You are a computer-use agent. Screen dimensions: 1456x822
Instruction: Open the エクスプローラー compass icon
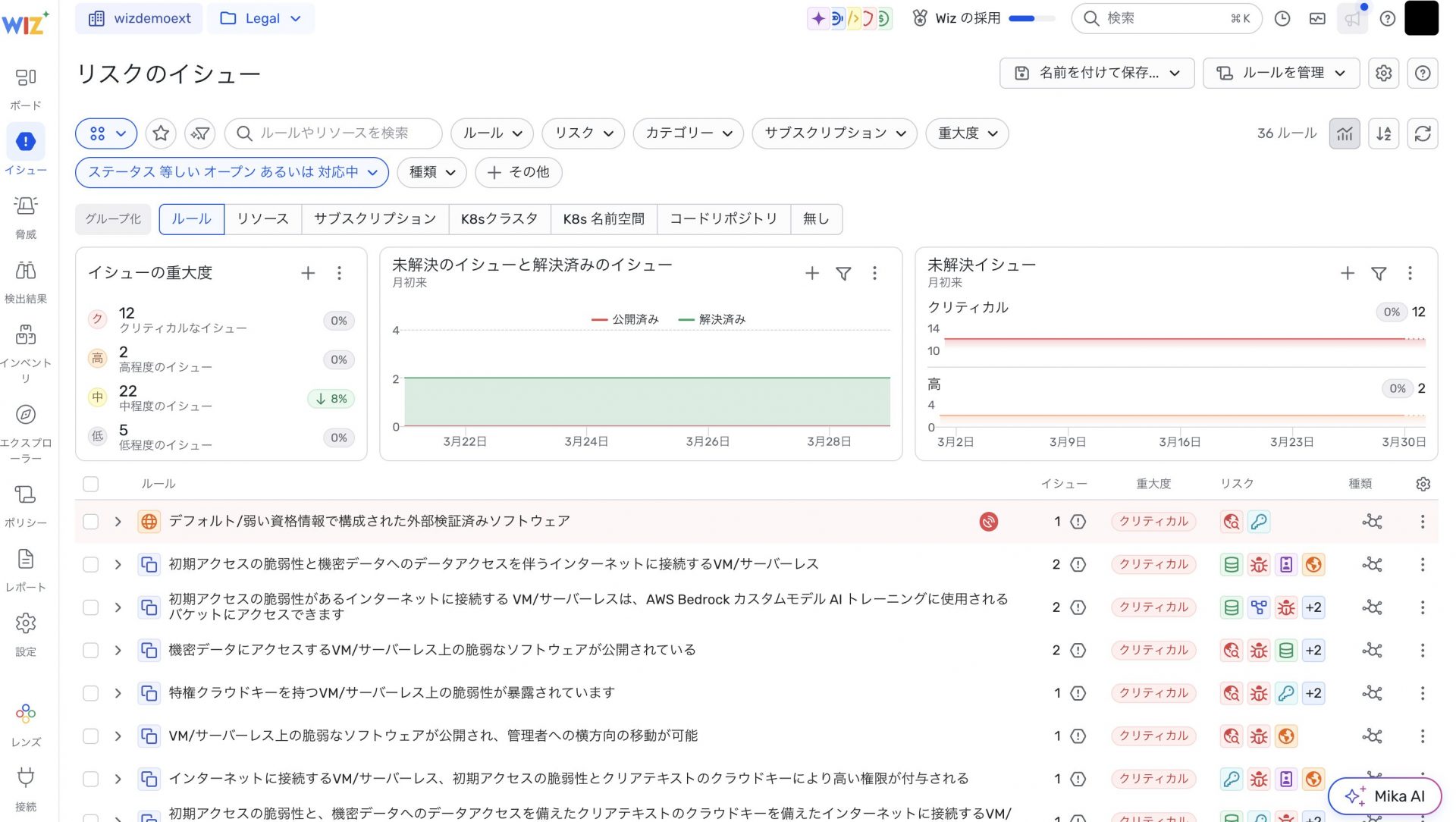26,415
